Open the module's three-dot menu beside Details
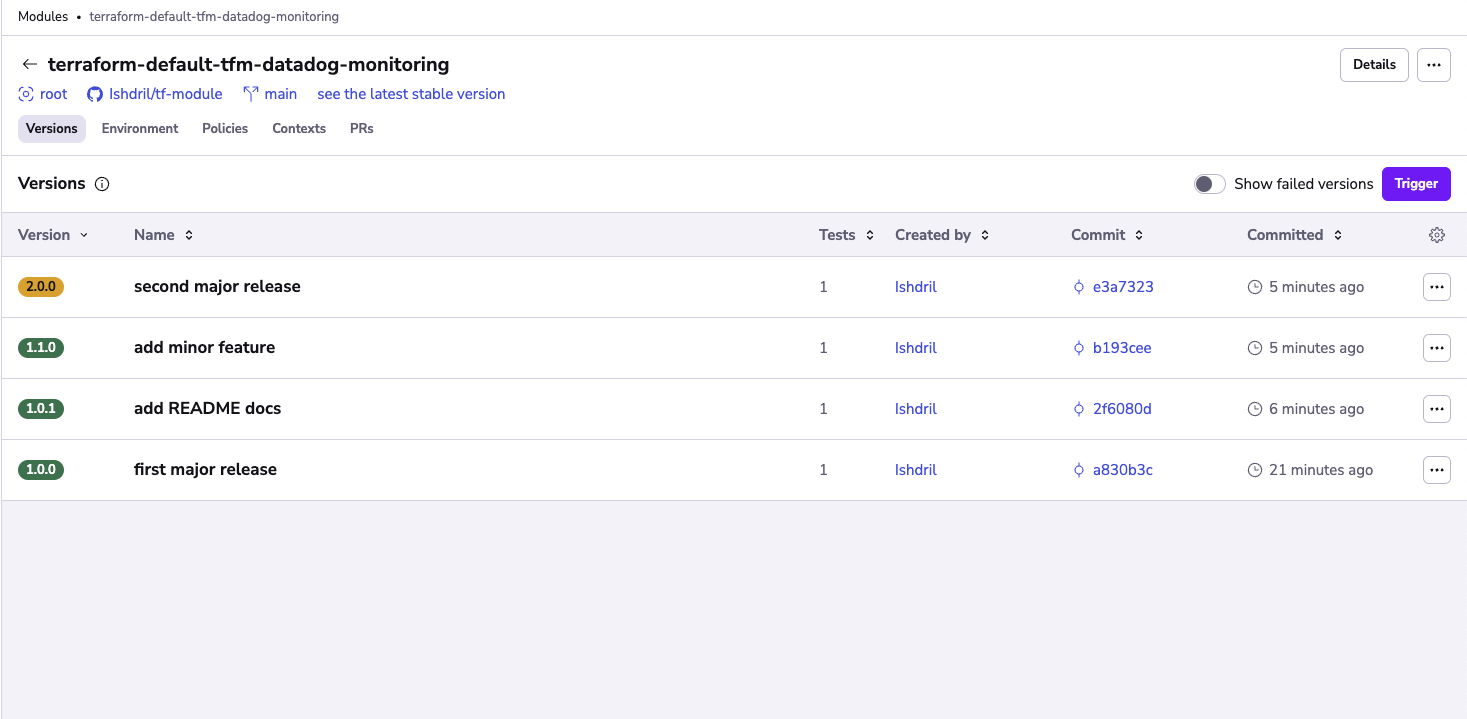Viewport: 1467px width, 719px height. 1433,65
